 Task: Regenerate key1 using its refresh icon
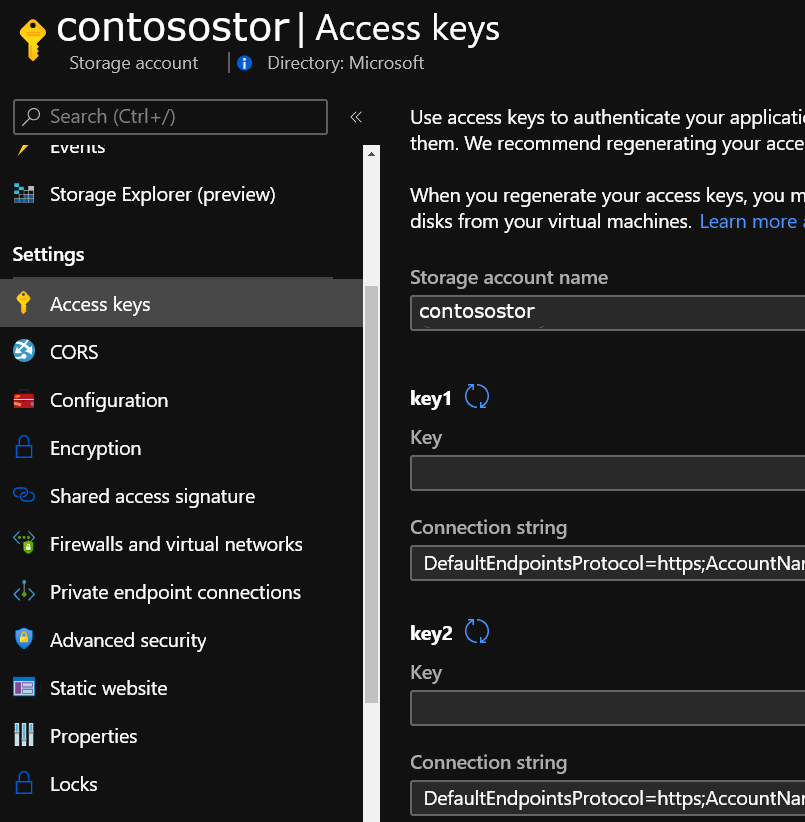pos(477,397)
